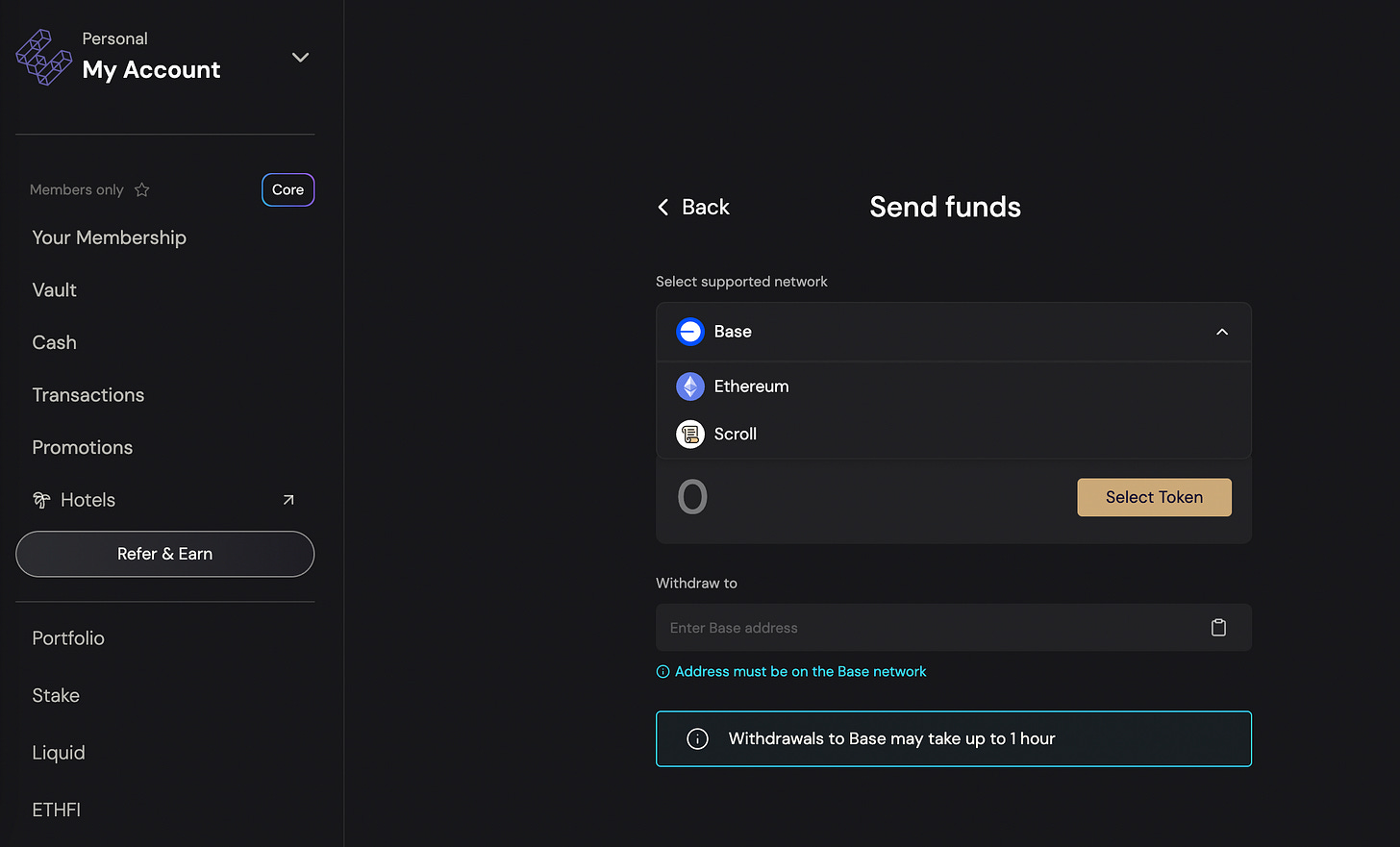Image resolution: width=1400 pixels, height=847 pixels.
Task: Open the Cash section
Action: coord(54,342)
